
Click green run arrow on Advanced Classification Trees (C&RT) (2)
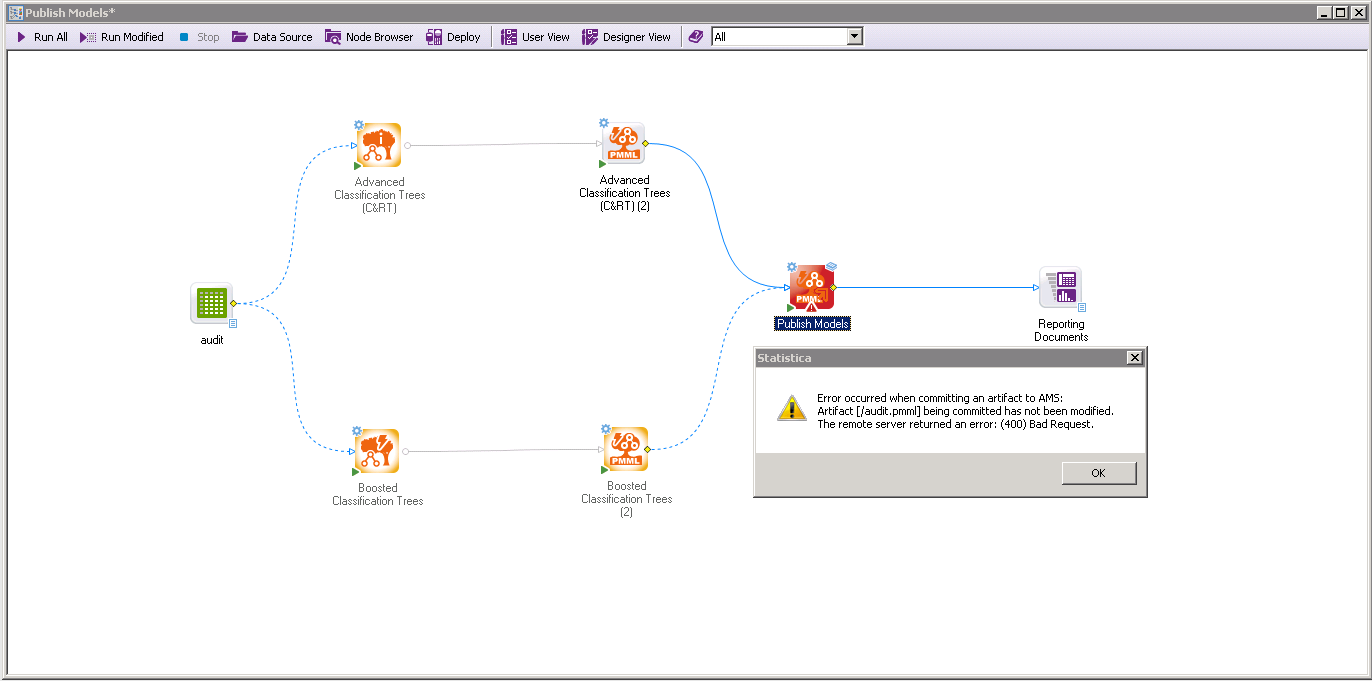[x=603, y=164]
